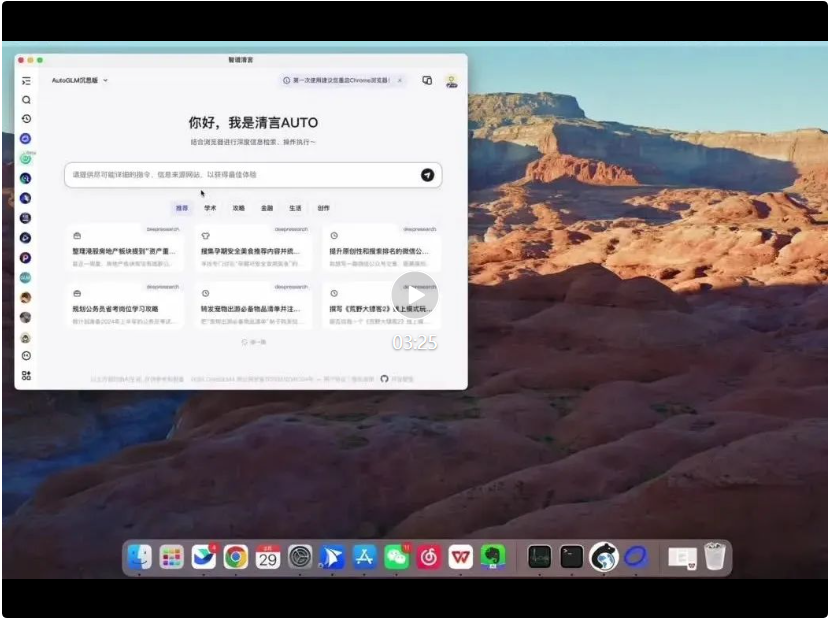Switch to the 推荐 tab

(x=182, y=208)
